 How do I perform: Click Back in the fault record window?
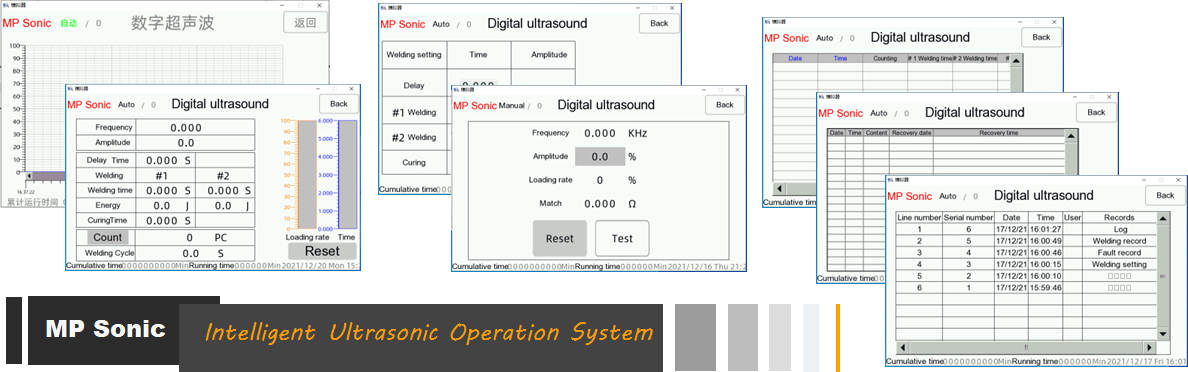pos(1096,112)
